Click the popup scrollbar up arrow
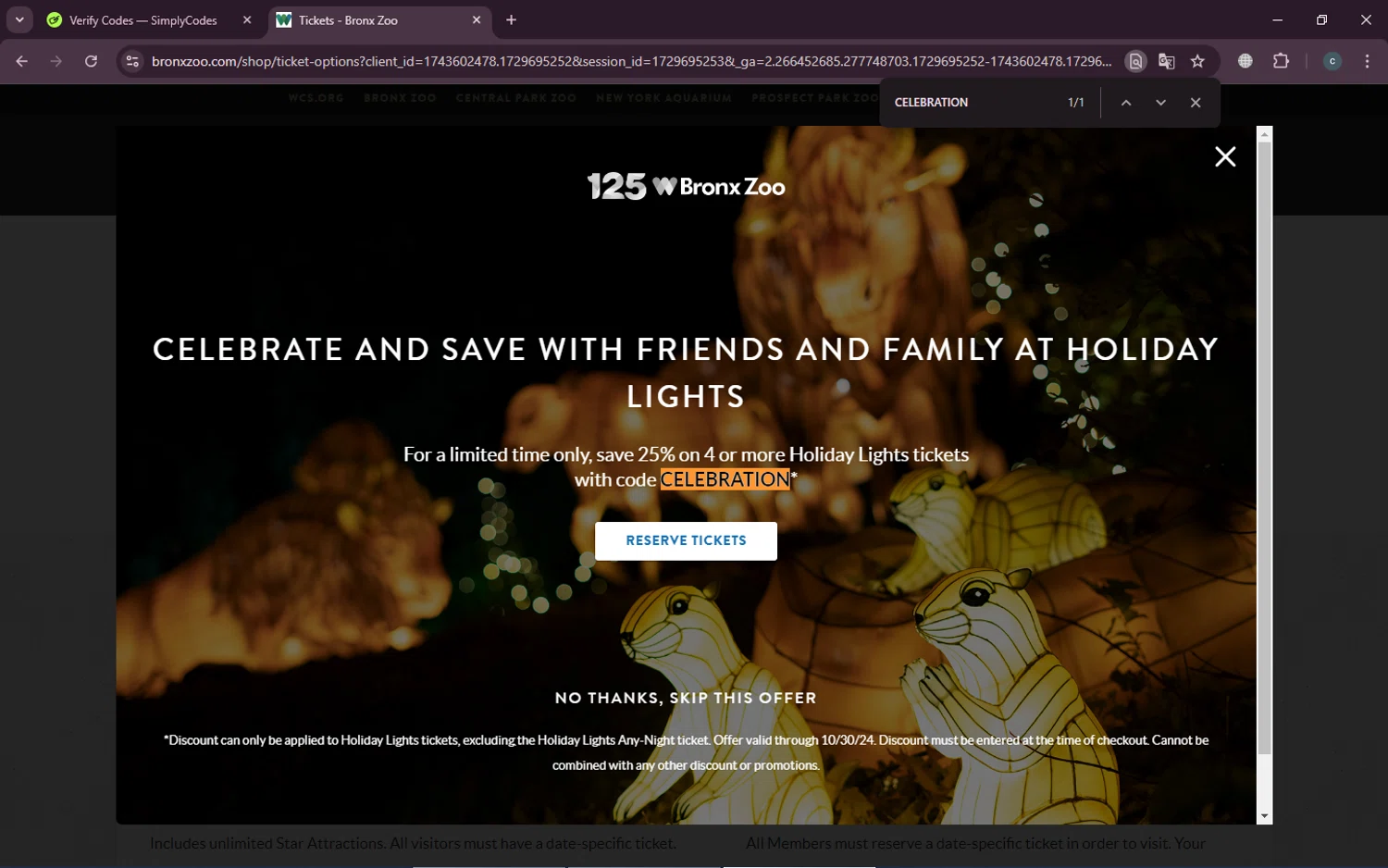Image resolution: width=1388 pixels, height=868 pixels. (1265, 134)
